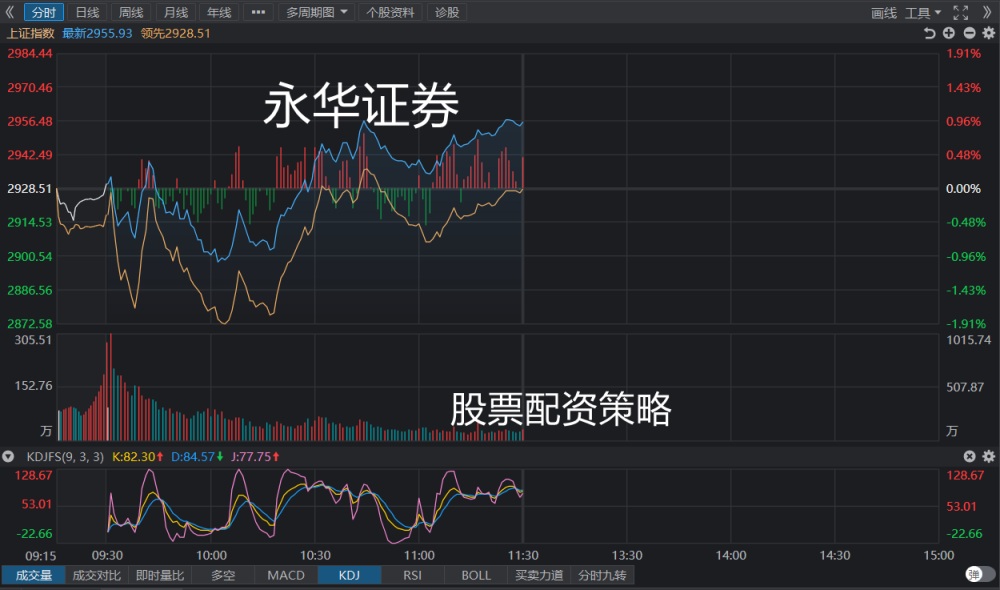
Task: Open the 工具 dropdown menu
Action: tap(923, 13)
